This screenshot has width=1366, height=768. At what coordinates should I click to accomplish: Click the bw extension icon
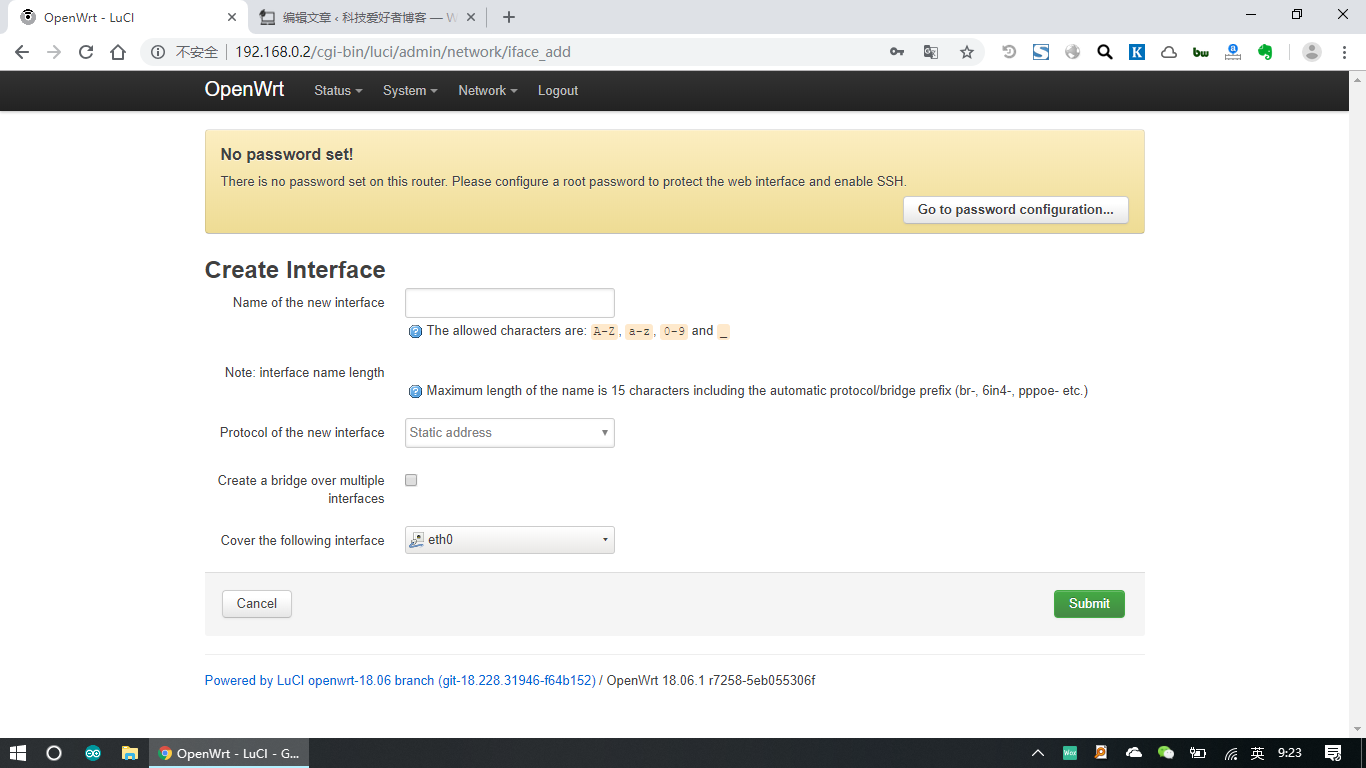1200,51
